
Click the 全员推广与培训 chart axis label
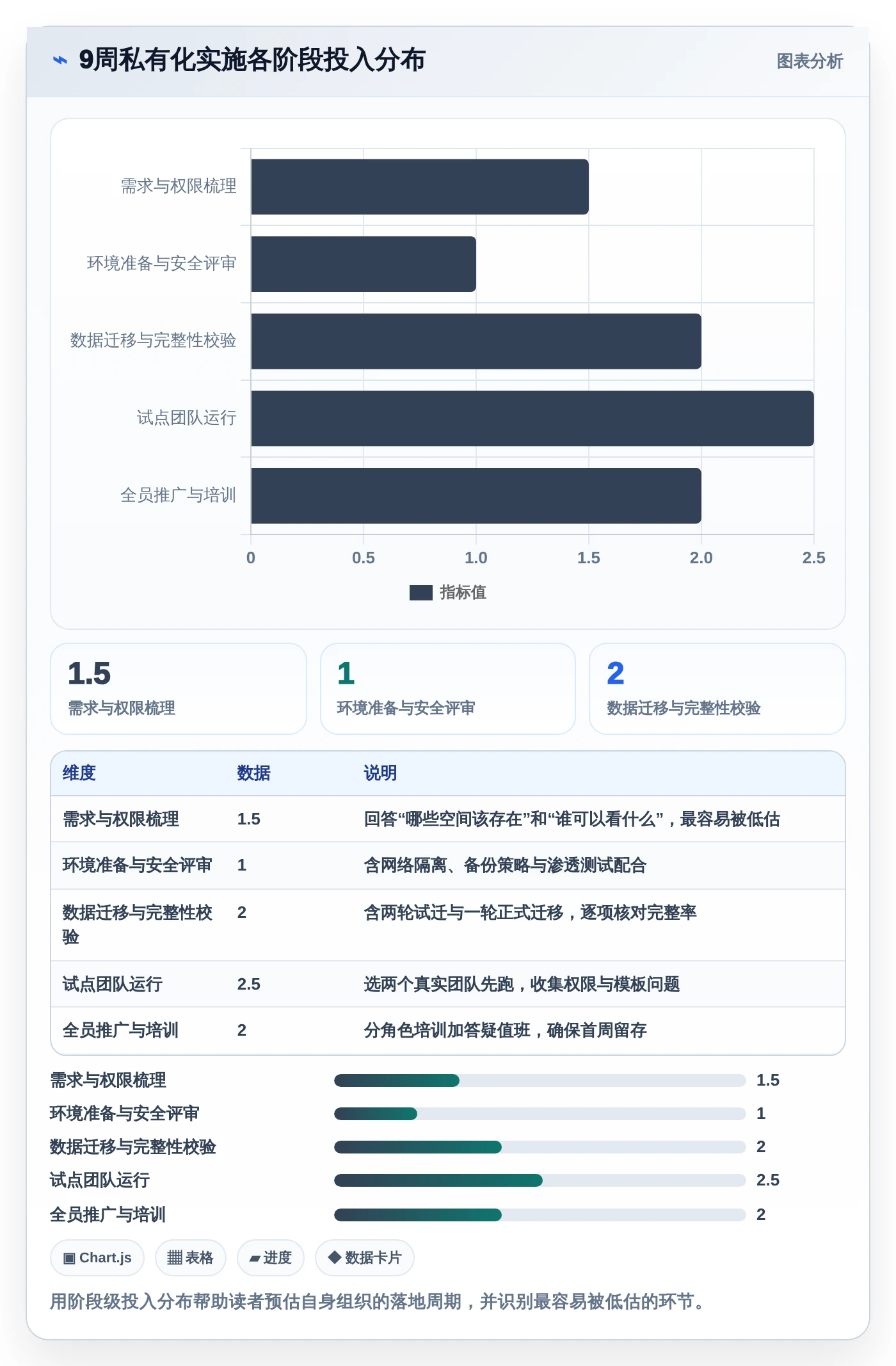pyautogui.click(x=178, y=495)
